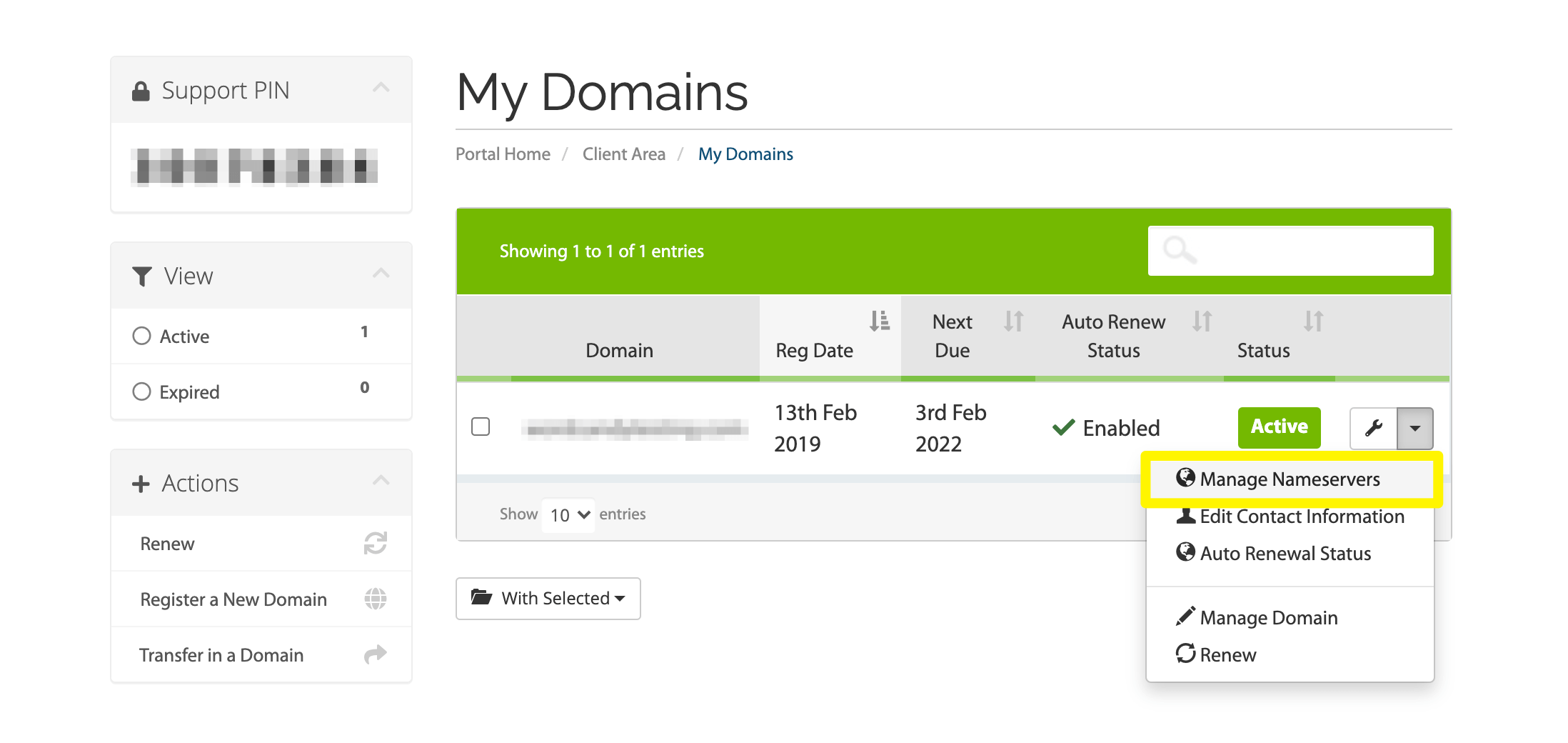This screenshot has width=1568, height=743.
Task: Click the sort icon on the Reg Date column
Action: pos(880,321)
